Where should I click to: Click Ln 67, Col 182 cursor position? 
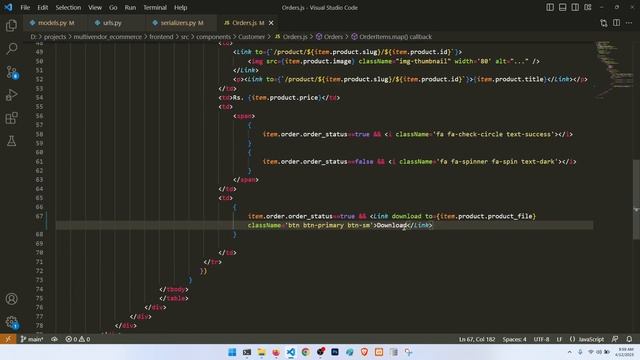tap(476, 339)
